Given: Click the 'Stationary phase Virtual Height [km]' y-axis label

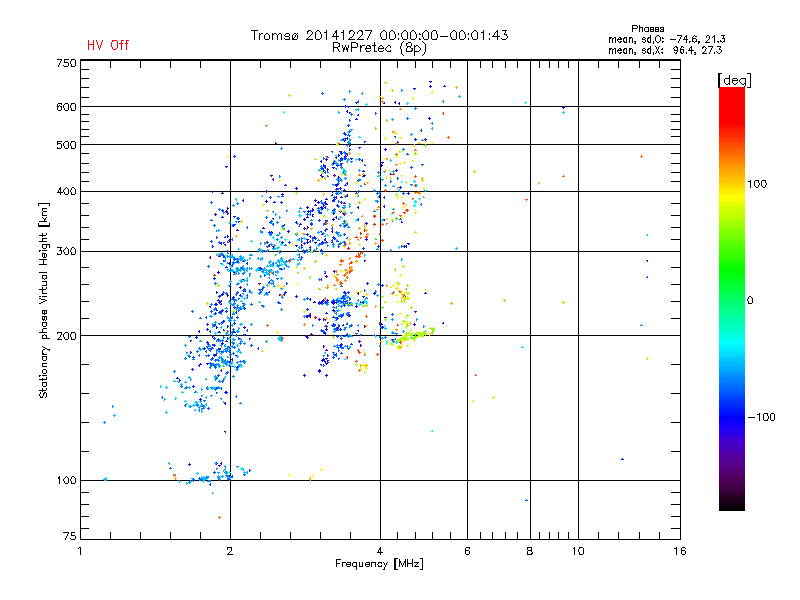Looking at the screenshot, I should pos(44,300).
